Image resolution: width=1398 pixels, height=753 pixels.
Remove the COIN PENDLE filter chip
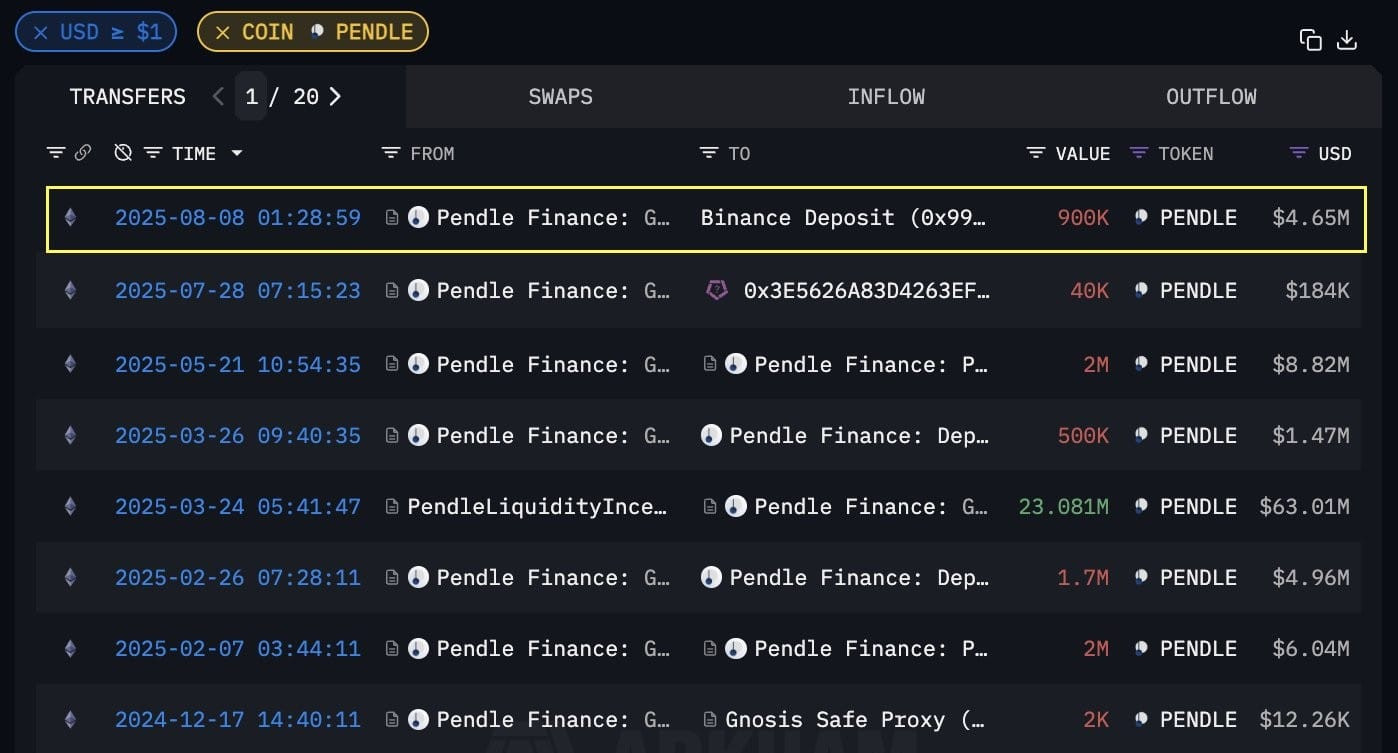[x=223, y=32]
